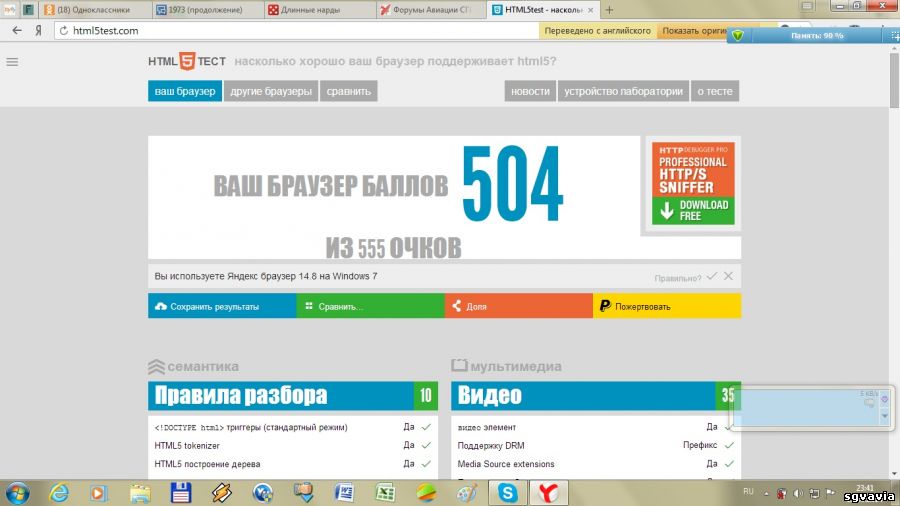Click the 'мультимедиа' category heading

tap(506, 366)
